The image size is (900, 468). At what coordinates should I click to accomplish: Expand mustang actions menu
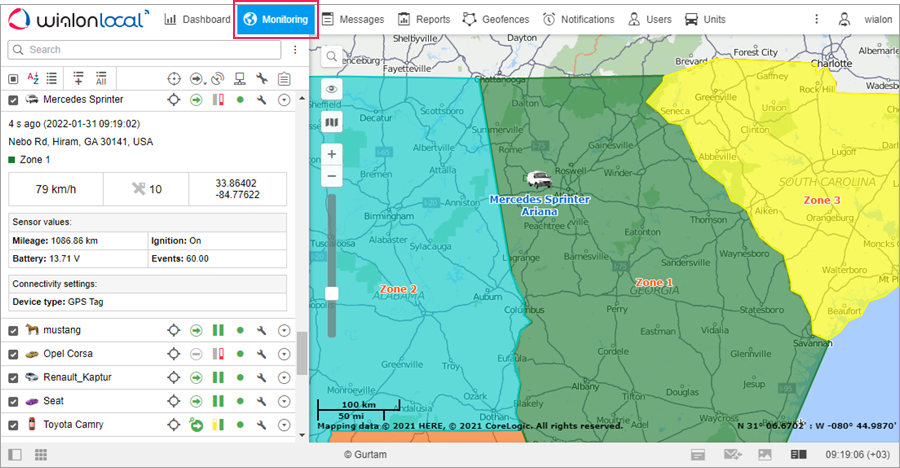coord(284,330)
